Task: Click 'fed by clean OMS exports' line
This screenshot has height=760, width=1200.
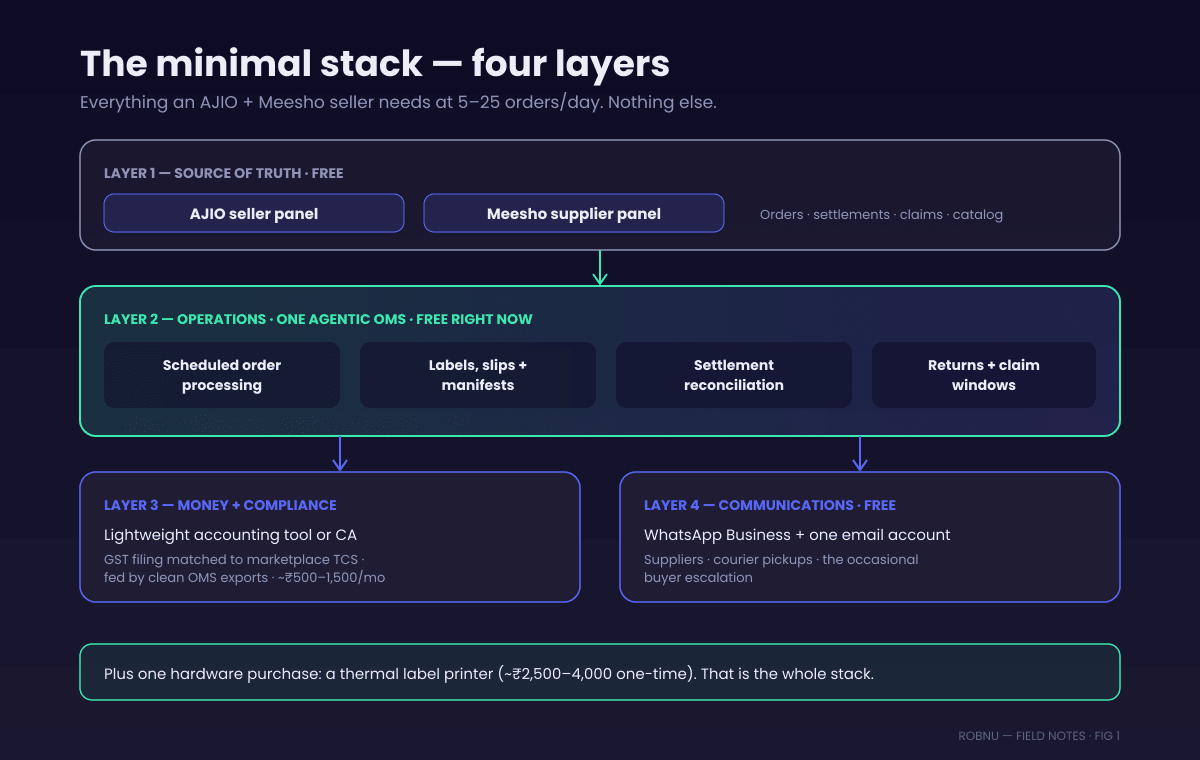Action: pyautogui.click(x=244, y=577)
